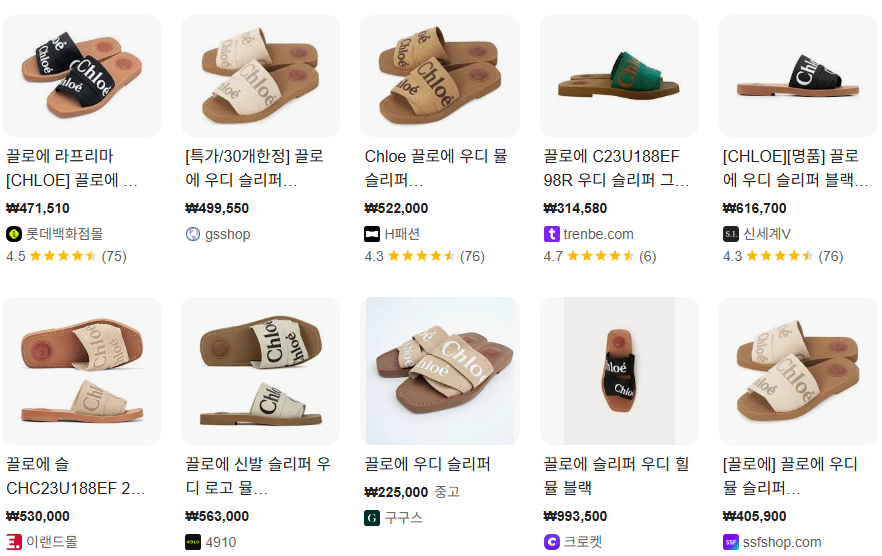This screenshot has width=882, height=556.
Task: Click the trenbe.com purple seller icon
Action: (551, 234)
